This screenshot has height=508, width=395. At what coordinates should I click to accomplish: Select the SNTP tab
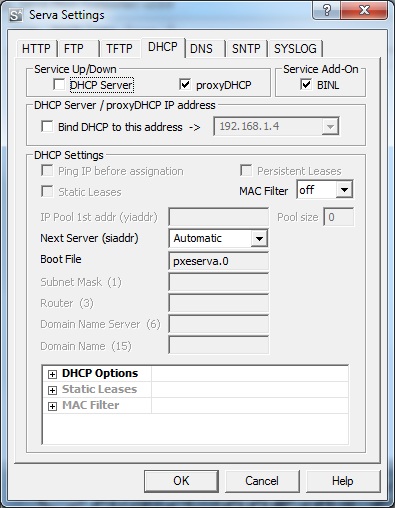[x=246, y=49]
